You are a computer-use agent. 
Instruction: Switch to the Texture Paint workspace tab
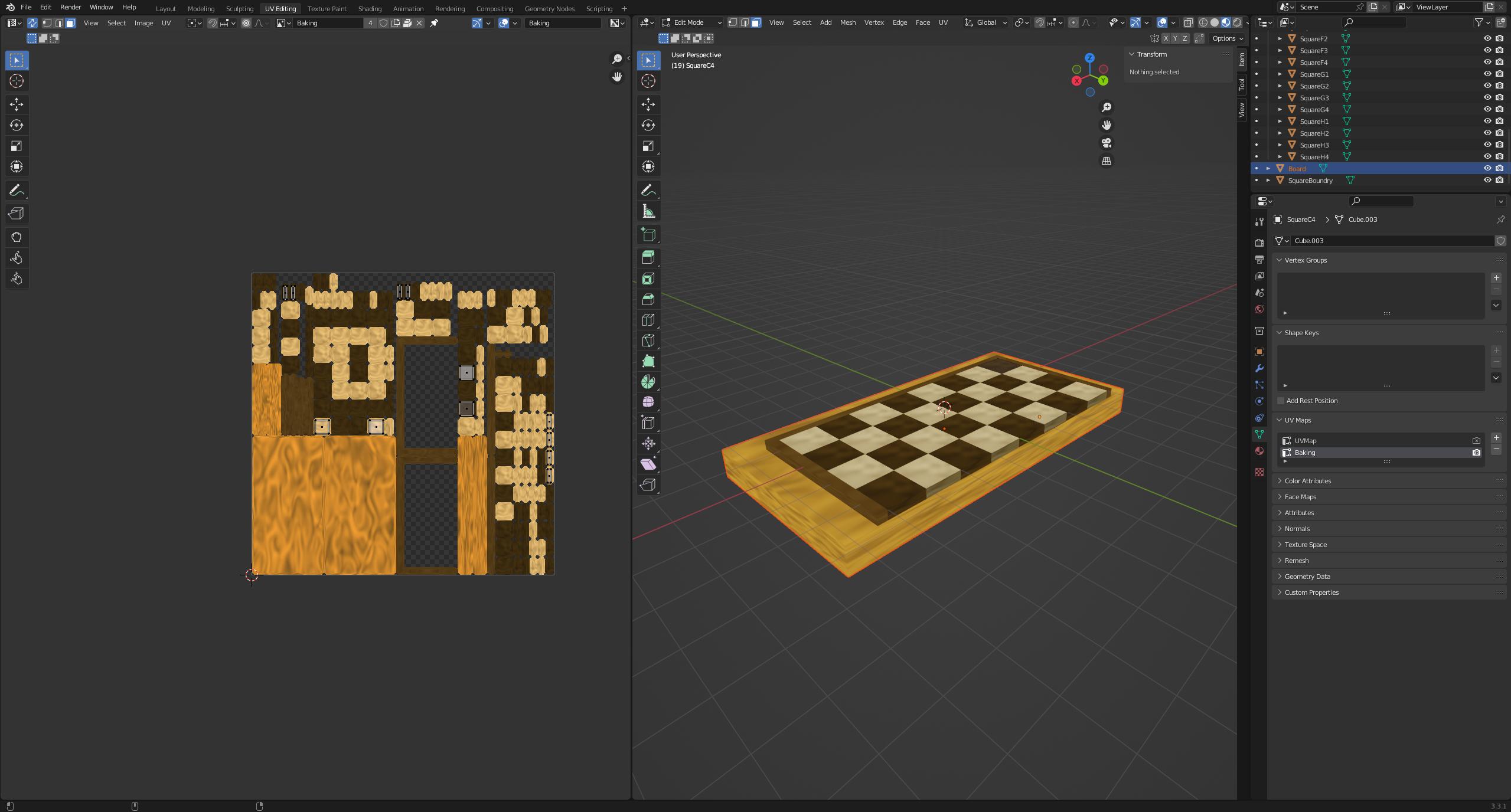[x=327, y=9]
